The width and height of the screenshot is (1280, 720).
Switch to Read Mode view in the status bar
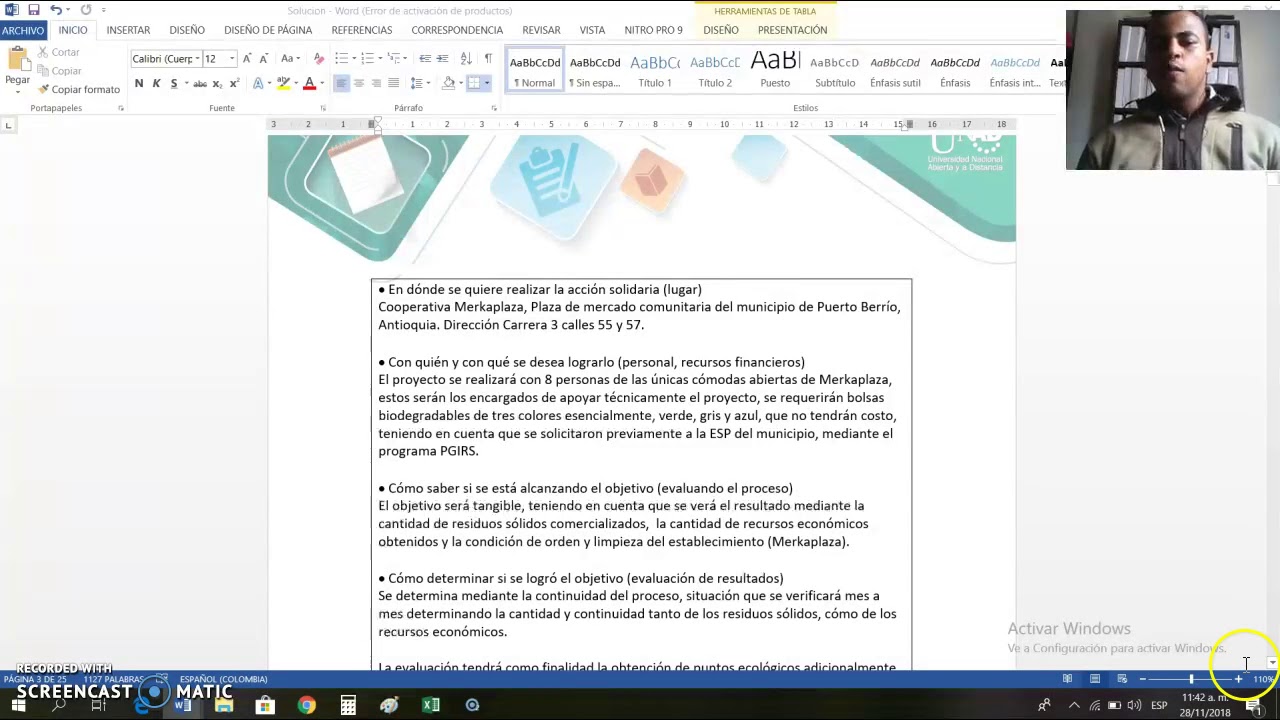pyautogui.click(x=1067, y=679)
